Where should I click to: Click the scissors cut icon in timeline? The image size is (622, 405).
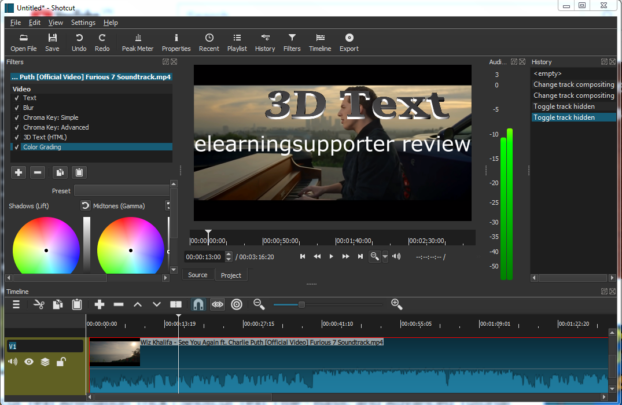(x=39, y=304)
